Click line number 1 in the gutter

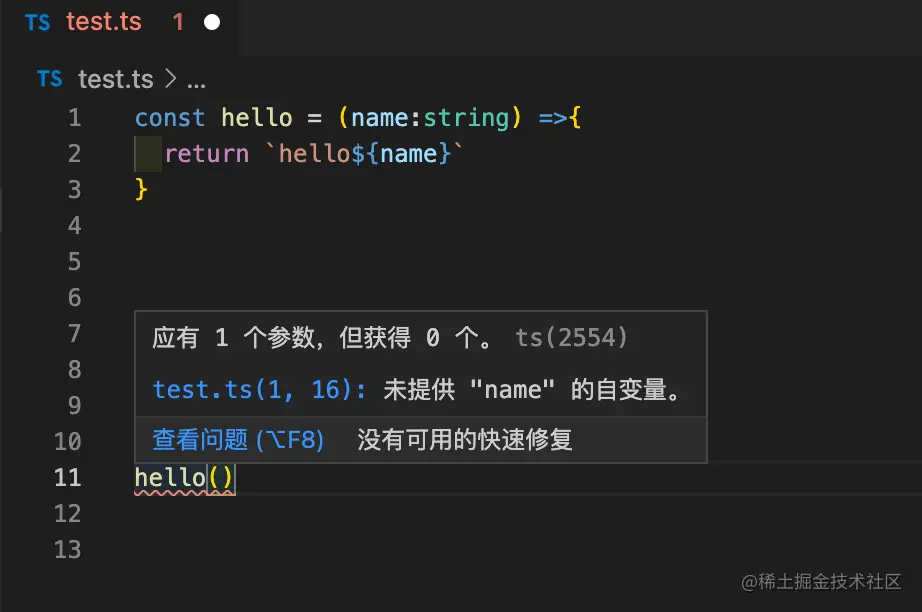(x=74, y=118)
